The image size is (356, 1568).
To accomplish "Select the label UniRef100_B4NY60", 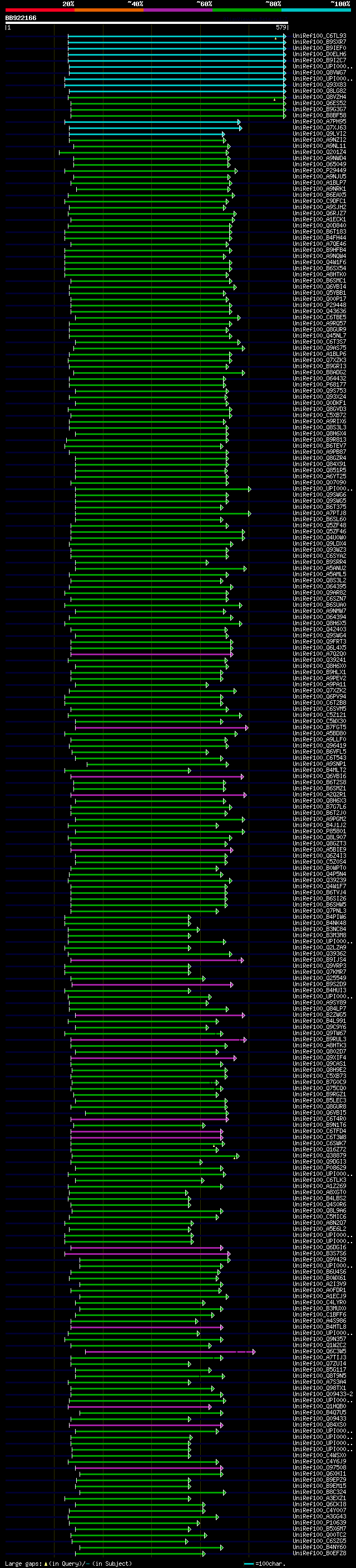I will [319, 1547].
